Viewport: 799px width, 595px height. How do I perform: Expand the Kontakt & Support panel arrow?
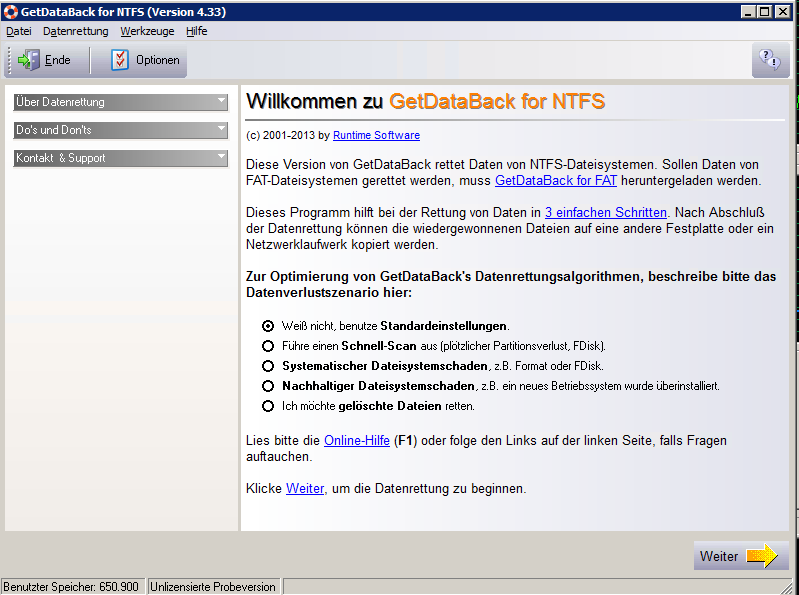coord(221,156)
